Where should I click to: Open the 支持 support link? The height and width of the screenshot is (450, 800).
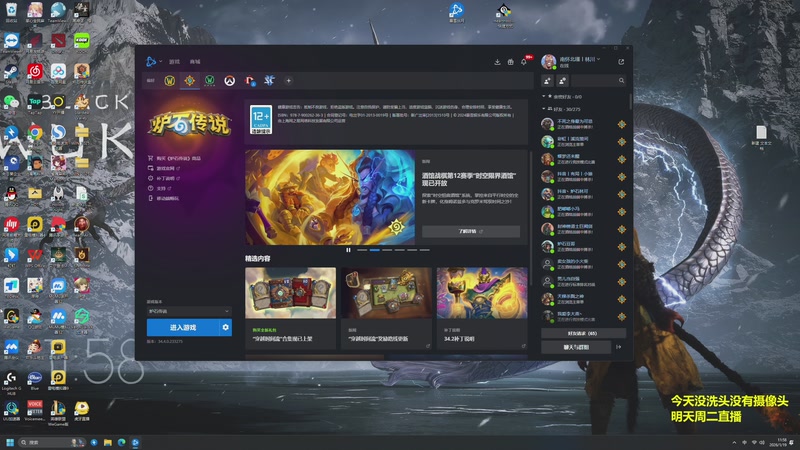(159, 188)
